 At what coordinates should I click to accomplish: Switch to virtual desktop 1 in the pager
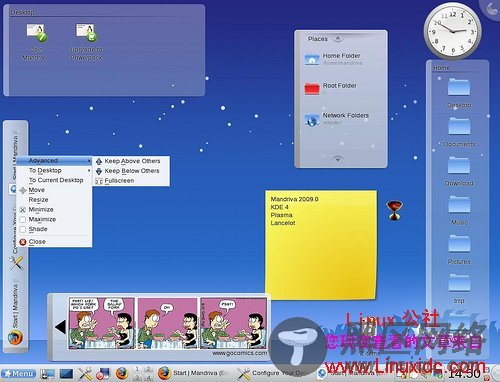coord(137,369)
